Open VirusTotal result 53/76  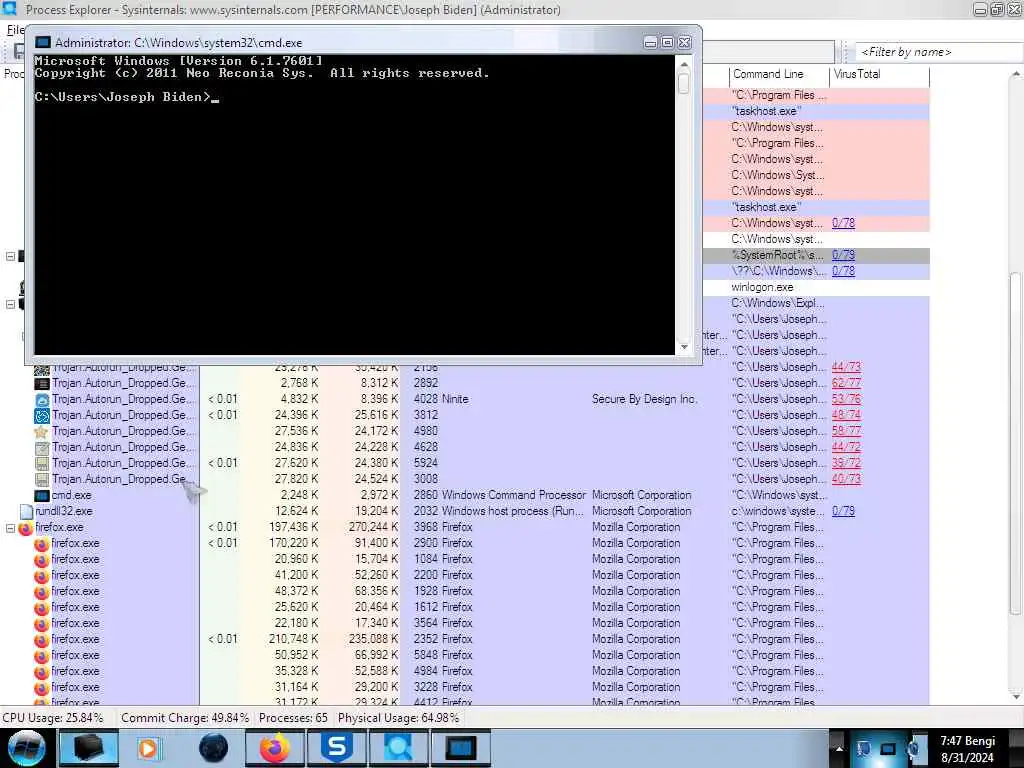coord(846,399)
